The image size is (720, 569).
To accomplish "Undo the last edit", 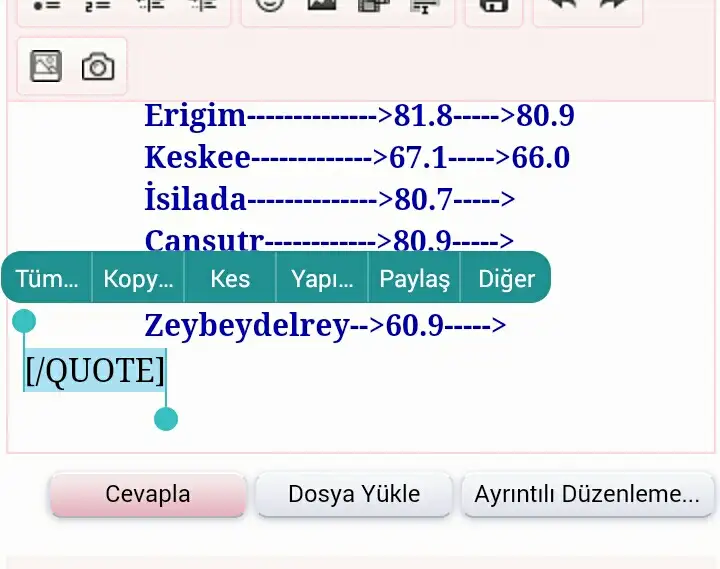I will pyautogui.click(x=562, y=5).
